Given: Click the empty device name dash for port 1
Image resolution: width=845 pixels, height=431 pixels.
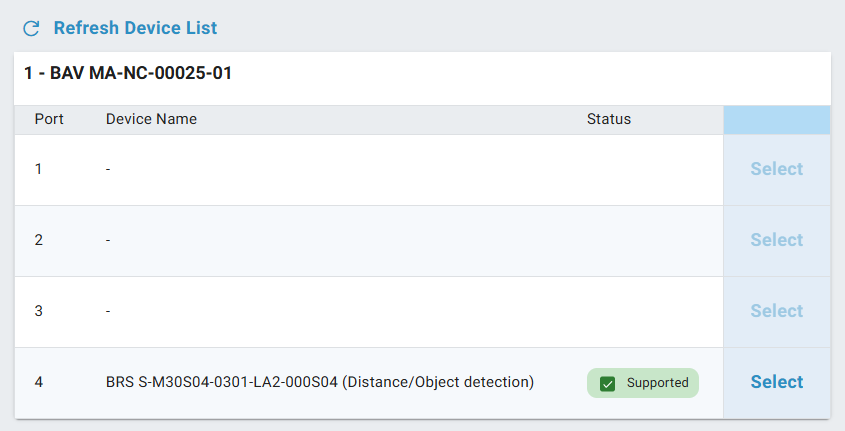Looking at the screenshot, I should [x=108, y=169].
